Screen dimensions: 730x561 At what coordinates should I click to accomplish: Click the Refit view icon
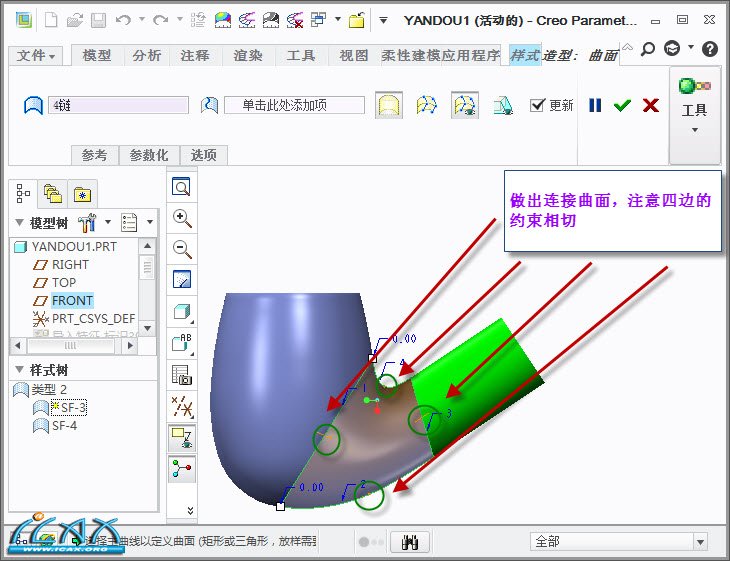point(181,187)
